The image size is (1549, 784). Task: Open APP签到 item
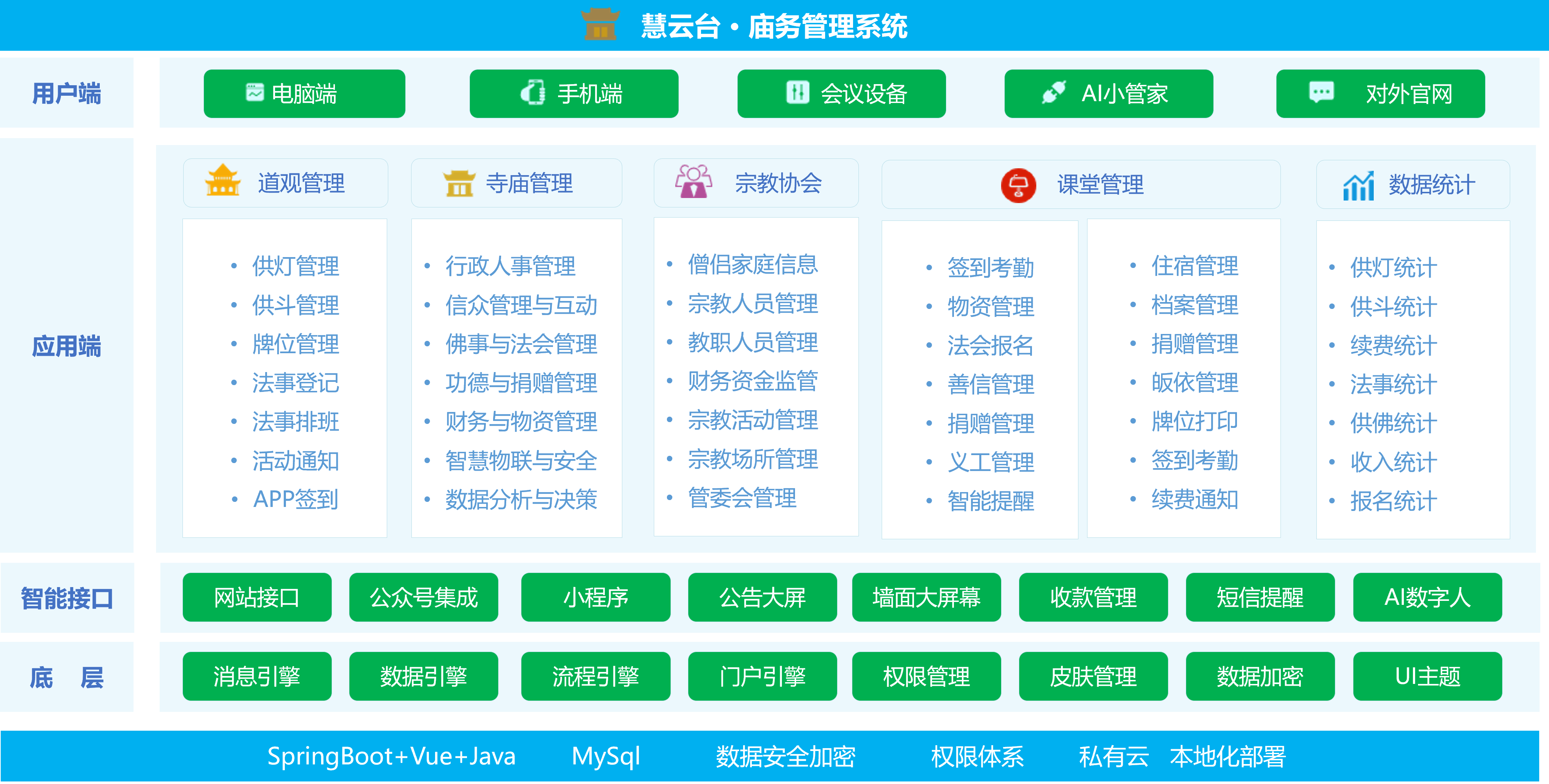(296, 499)
